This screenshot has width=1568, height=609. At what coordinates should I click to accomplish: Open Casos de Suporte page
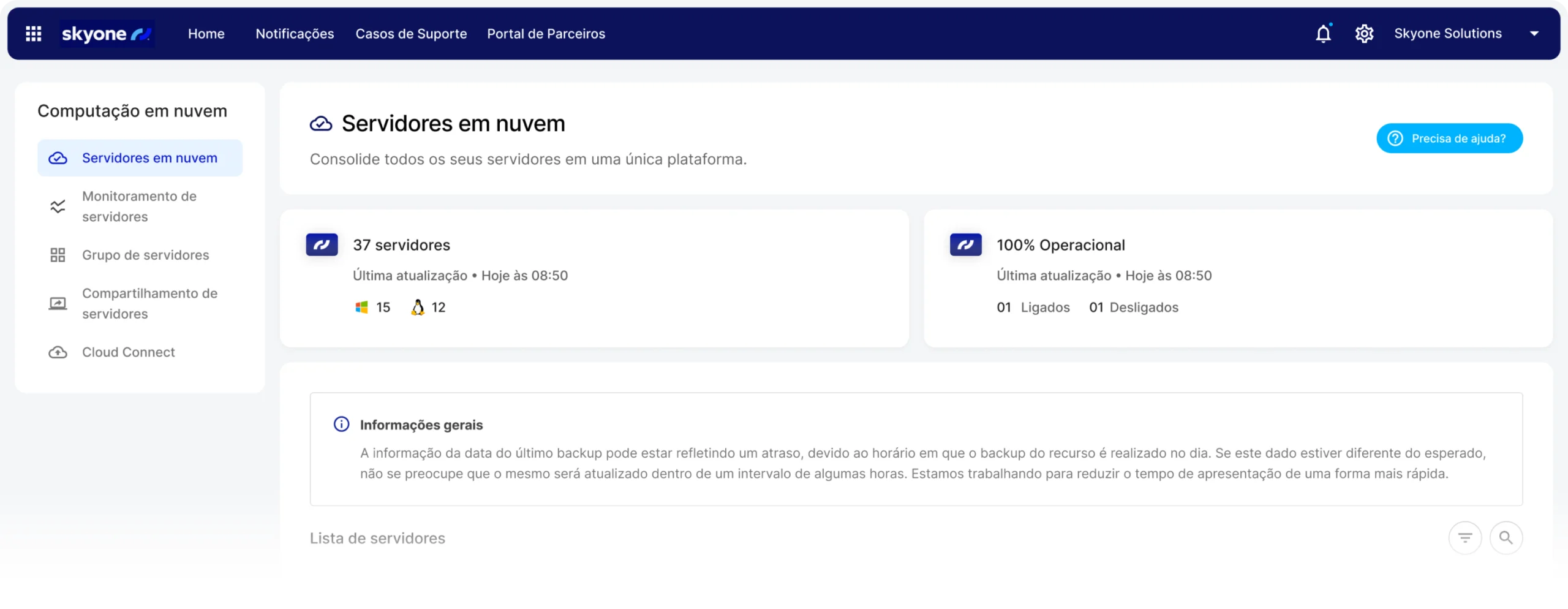pos(411,34)
